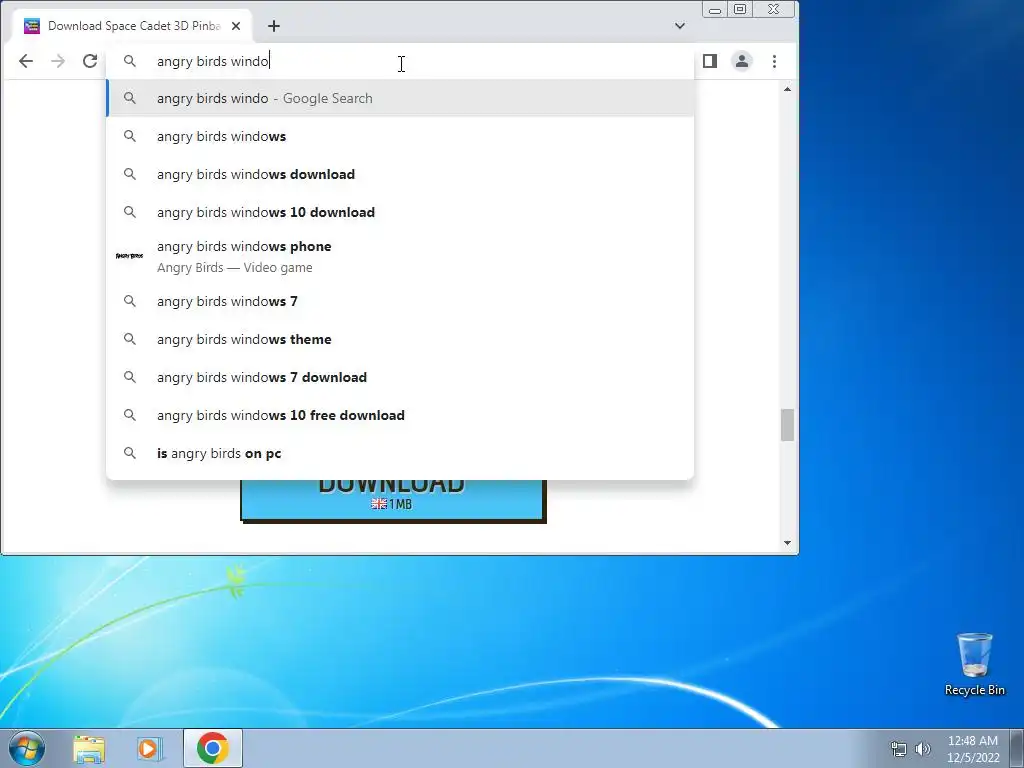Minimize the Chrome window
Screen dimensions: 1024x768
pyautogui.click(x=715, y=9)
